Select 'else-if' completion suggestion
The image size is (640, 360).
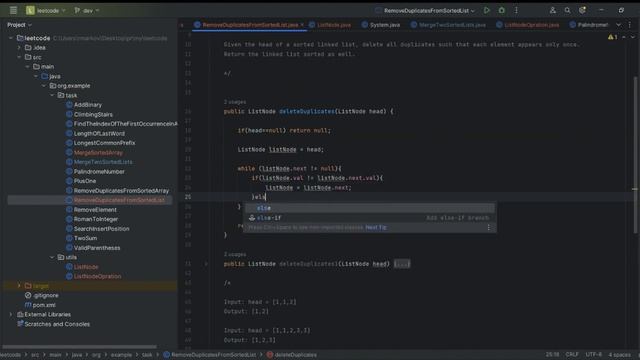click(369, 218)
